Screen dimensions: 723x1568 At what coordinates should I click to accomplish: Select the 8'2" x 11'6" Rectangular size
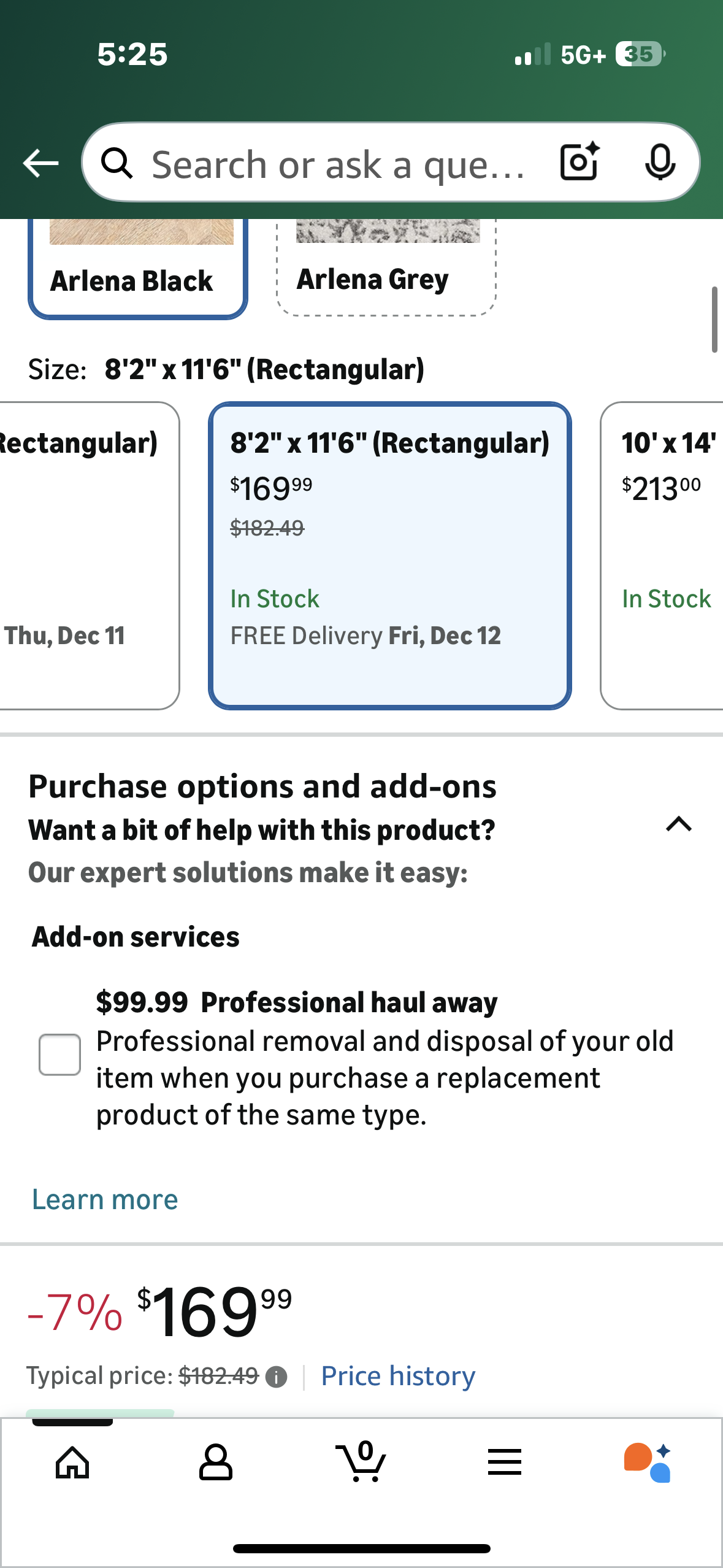(390, 555)
